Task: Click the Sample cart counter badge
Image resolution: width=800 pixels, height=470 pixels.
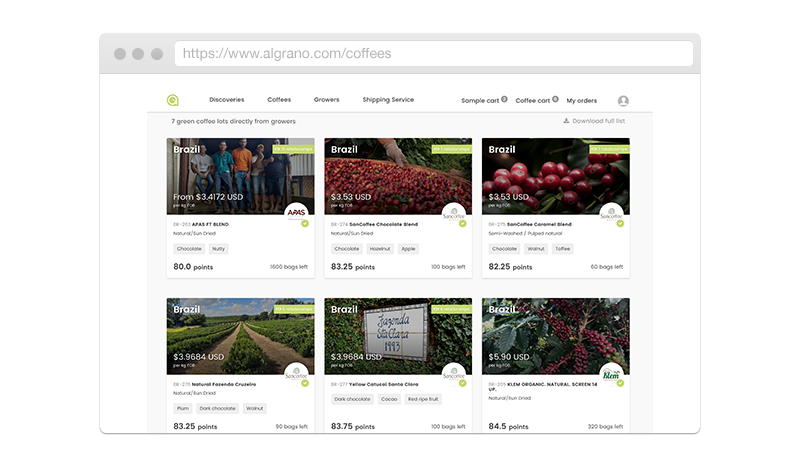Action: 504,99
